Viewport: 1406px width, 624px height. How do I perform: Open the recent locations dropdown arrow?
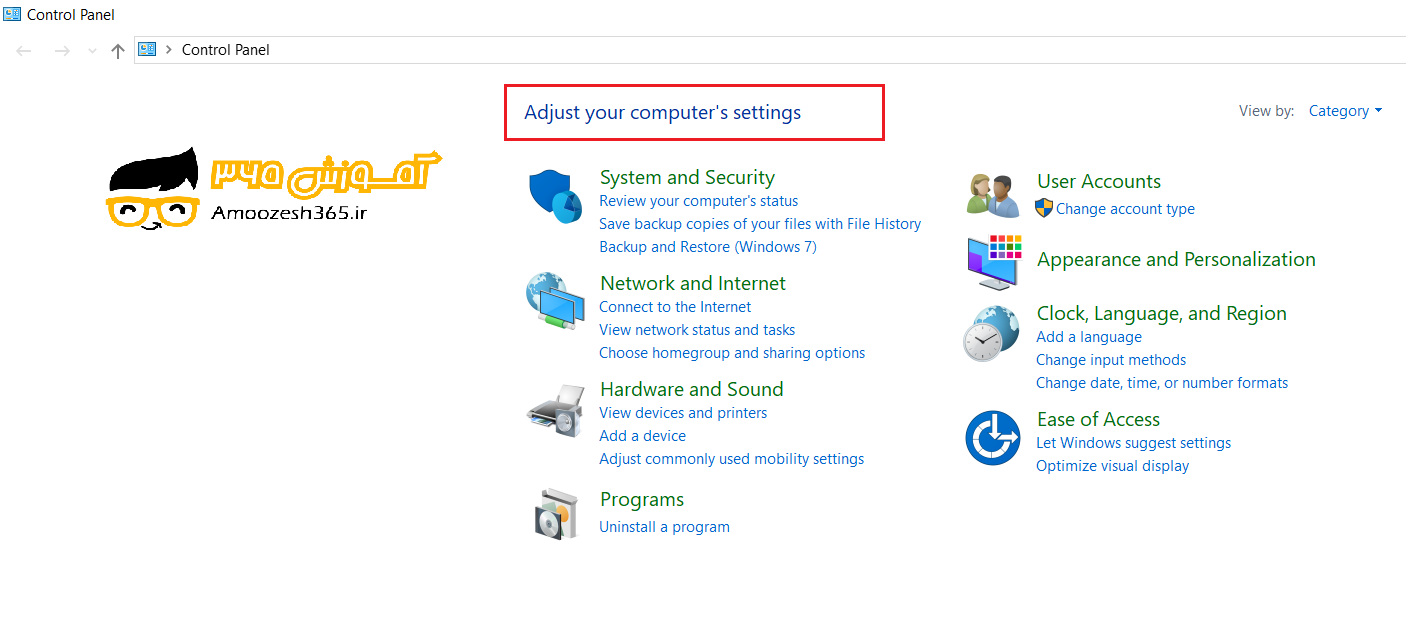pos(92,51)
